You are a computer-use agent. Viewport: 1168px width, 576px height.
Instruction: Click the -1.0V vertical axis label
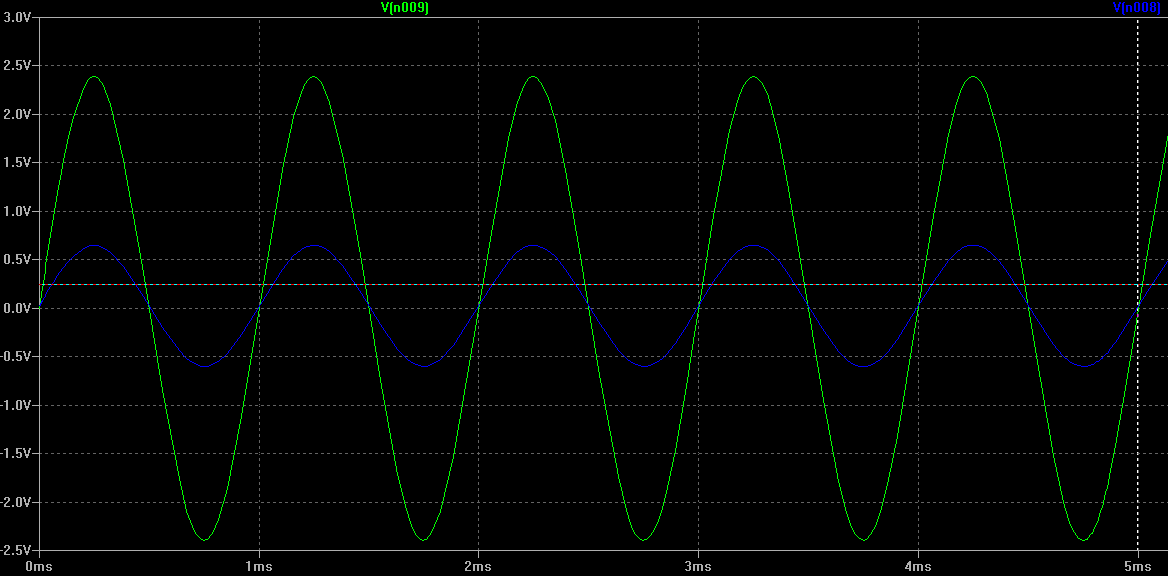coord(15,405)
